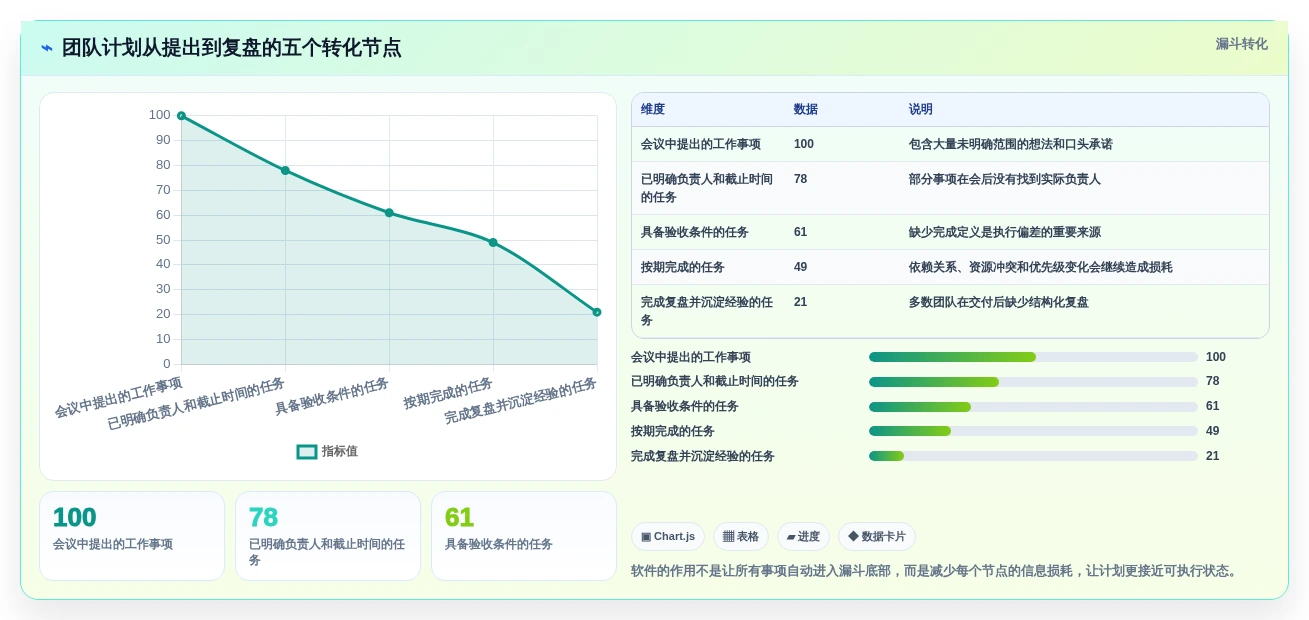Click the chart point at value 61
Viewport: 1309px width, 620px height.
pyautogui.click(x=389, y=213)
